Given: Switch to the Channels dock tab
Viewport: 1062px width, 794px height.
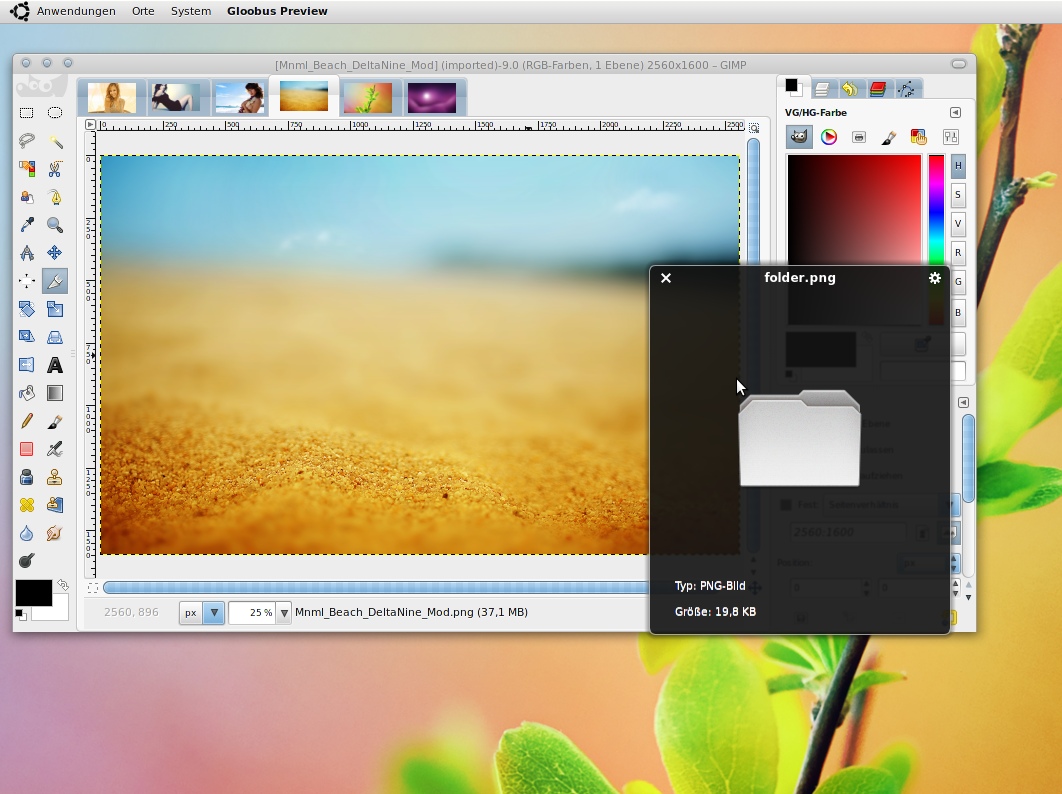Looking at the screenshot, I should (x=878, y=89).
